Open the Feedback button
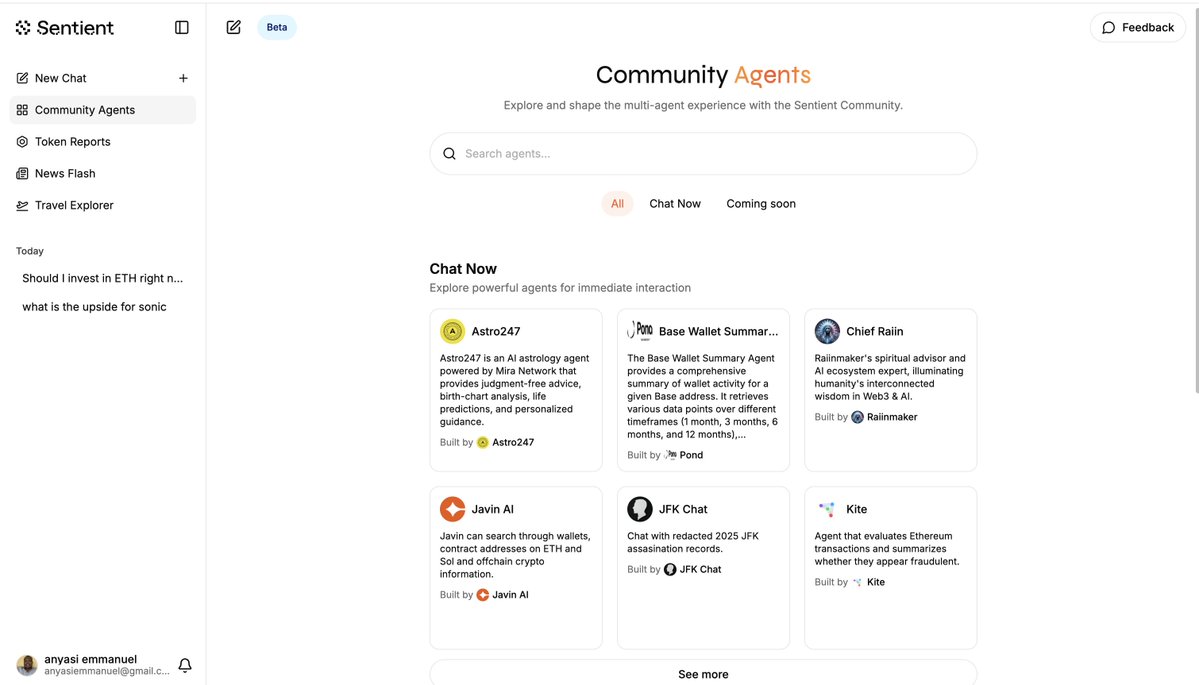The height and width of the screenshot is (685, 1199). click(1138, 28)
